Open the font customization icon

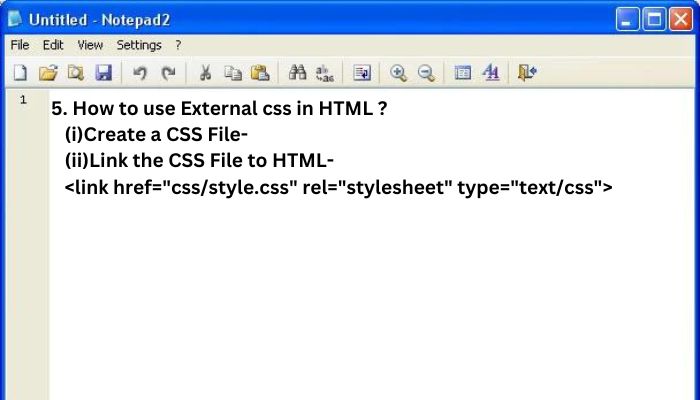[491, 72]
